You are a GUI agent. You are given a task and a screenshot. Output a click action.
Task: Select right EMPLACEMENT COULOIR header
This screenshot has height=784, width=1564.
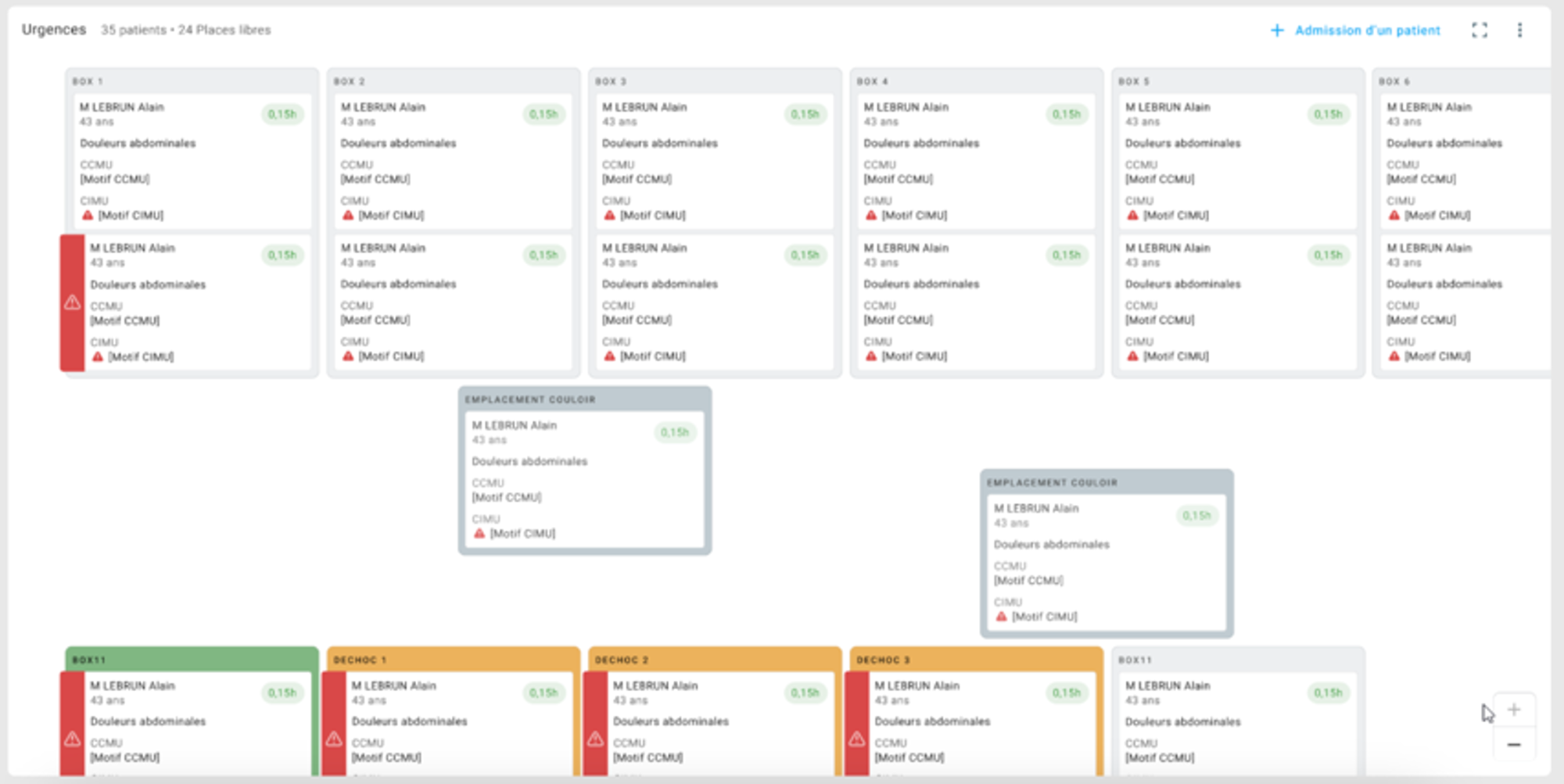[x=1107, y=482]
